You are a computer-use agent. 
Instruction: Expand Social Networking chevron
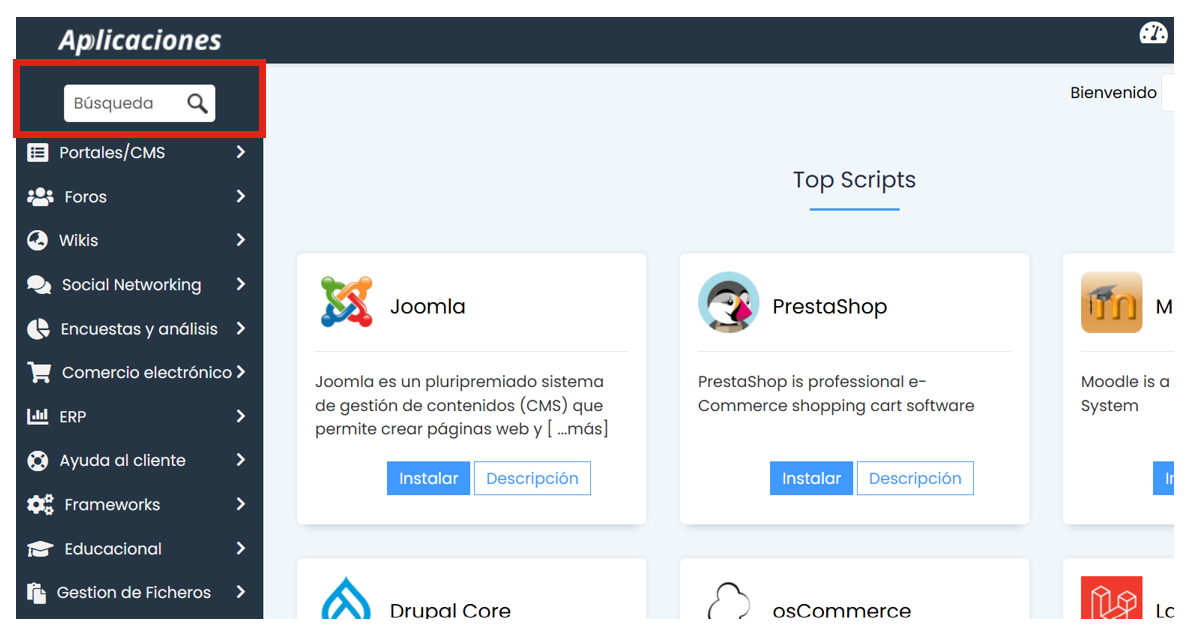point(240,284)
